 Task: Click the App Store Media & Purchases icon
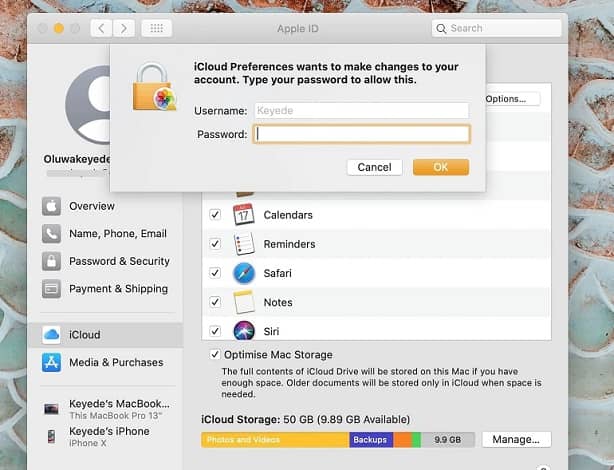[x=51, y=362]
